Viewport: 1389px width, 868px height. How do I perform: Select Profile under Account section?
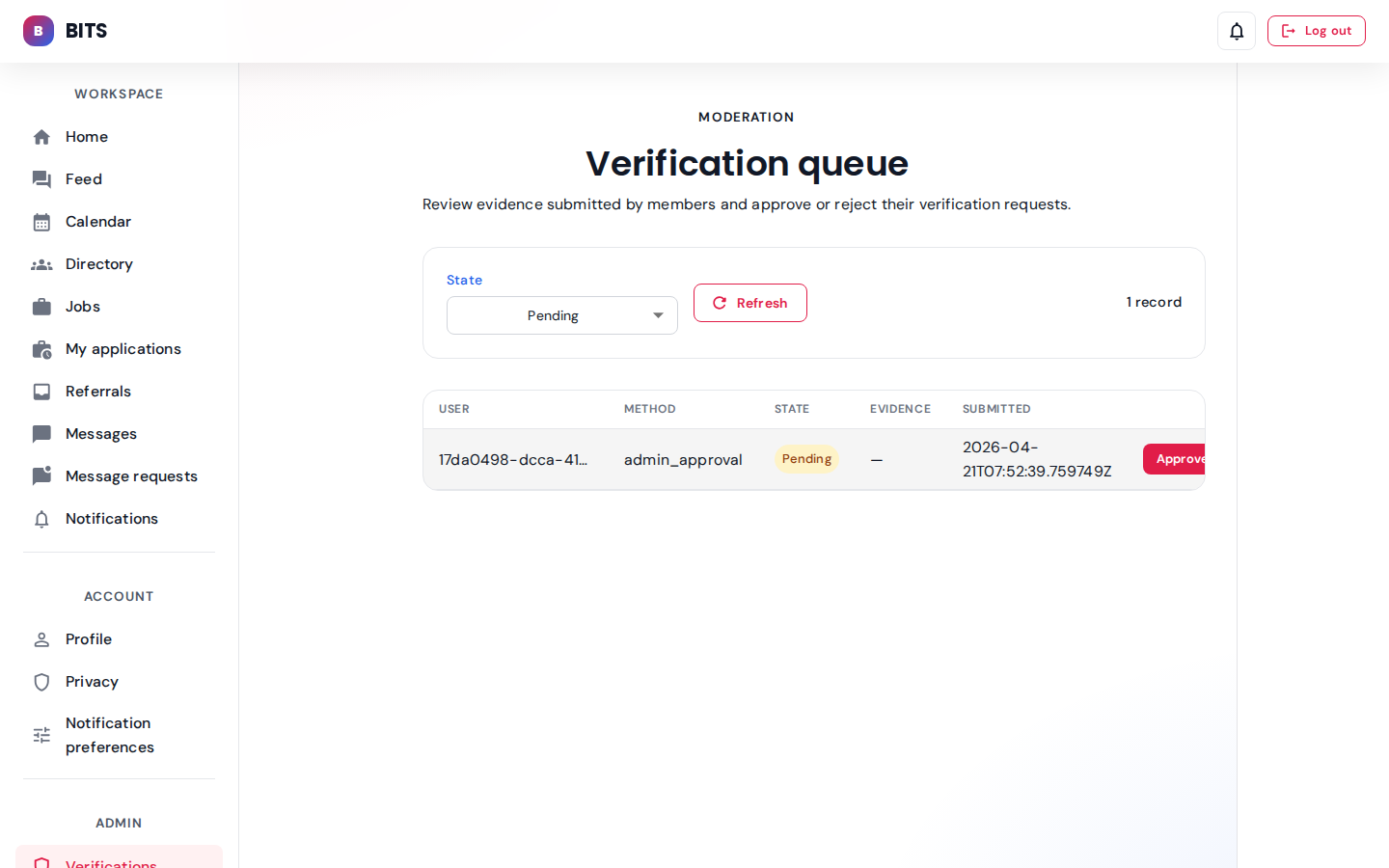pyautogui.click(x=89, y=639)
